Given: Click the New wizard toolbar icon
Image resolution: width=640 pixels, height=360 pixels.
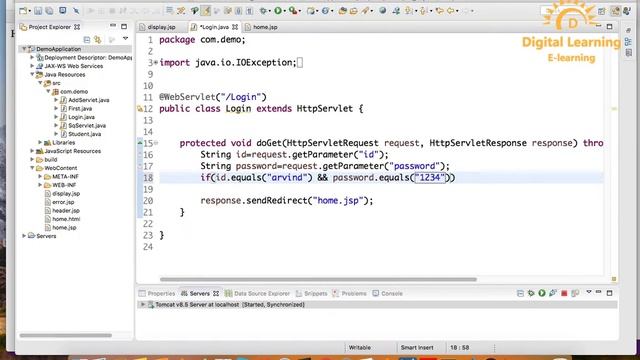Looking at the screenshot, I should coord(23,11).
